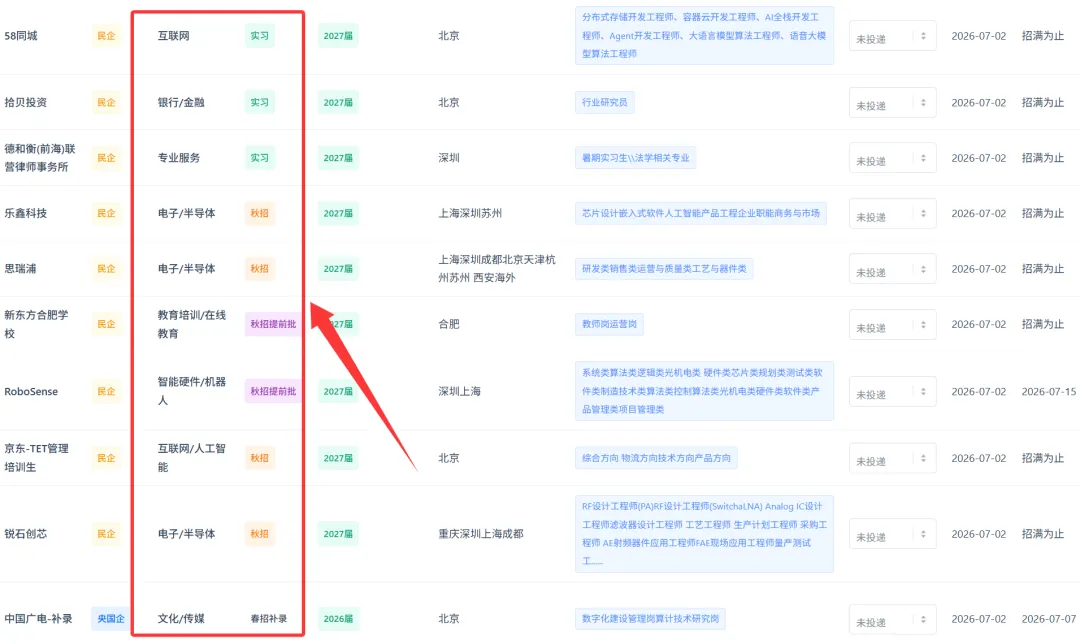Click the 实习 tag in the 拾贝投资 row
The image size is (1080, 644).
pos(260,103)
